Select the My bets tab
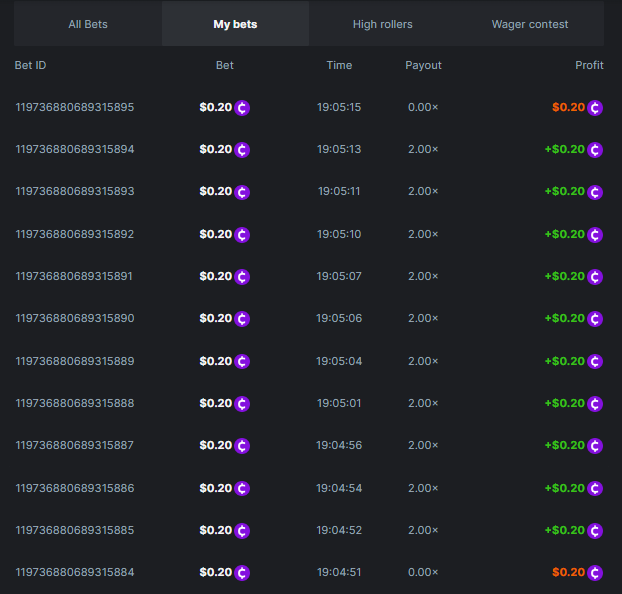This screenshot has width=622, height=594. coord(235,24)
